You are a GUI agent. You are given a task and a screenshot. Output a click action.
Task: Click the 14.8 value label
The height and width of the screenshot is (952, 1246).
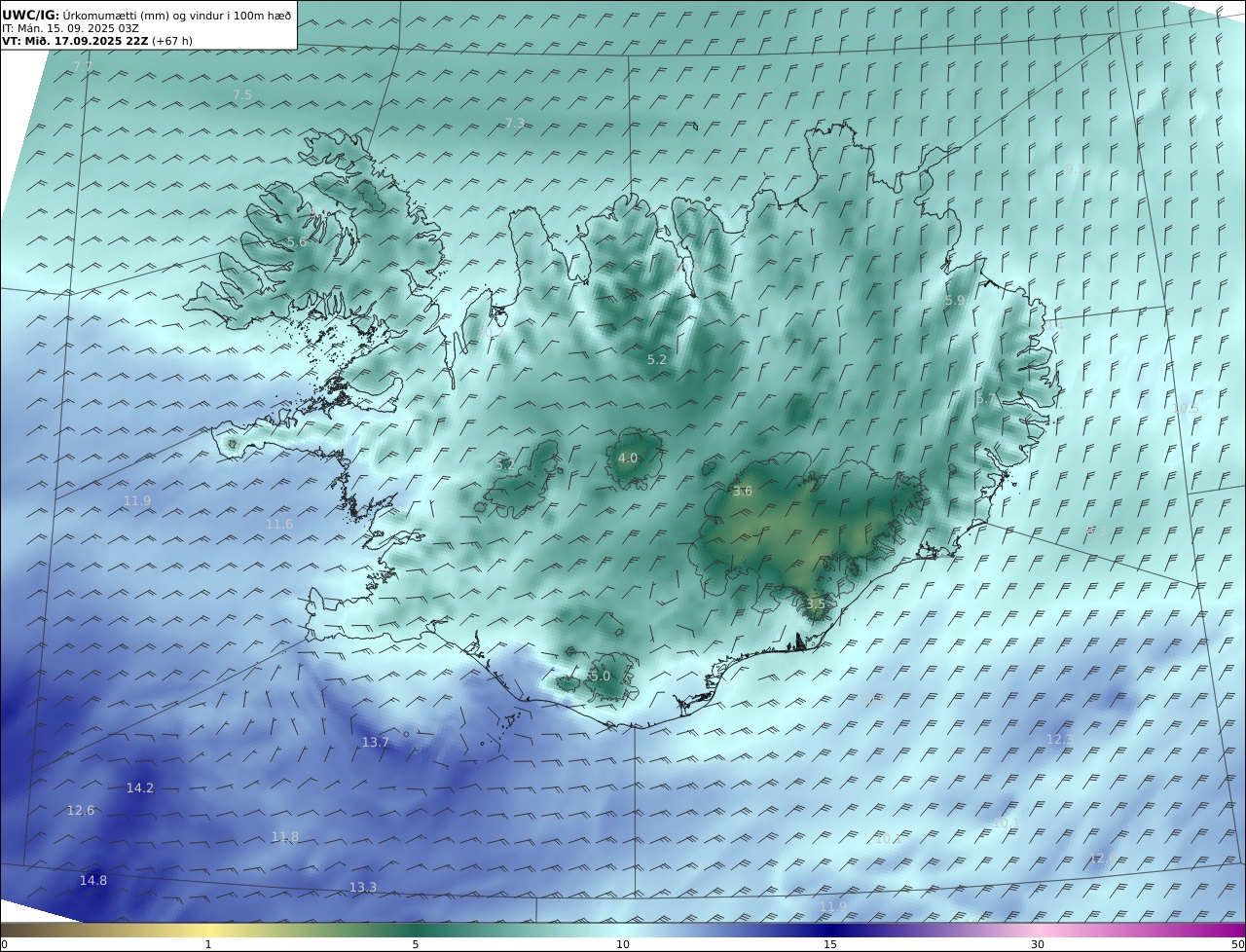click(x=93, y=880)
